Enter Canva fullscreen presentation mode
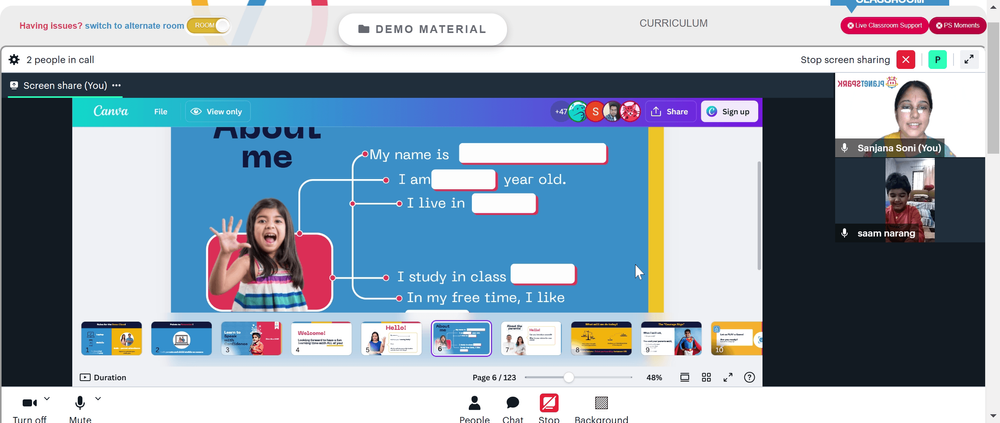This screenshot has width=1000, height=423. [728, 377]
